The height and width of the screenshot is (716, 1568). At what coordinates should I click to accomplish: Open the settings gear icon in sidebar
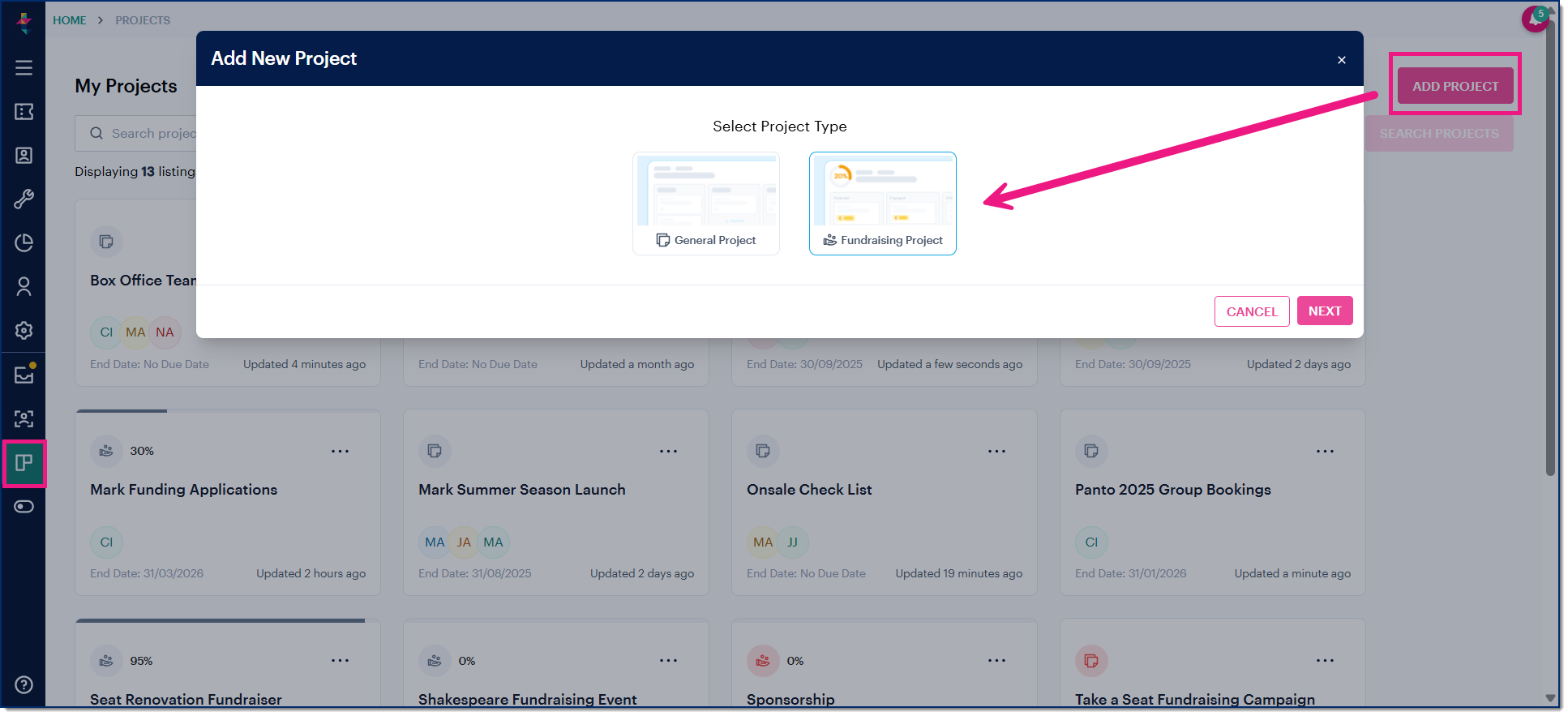coord(24,331)
